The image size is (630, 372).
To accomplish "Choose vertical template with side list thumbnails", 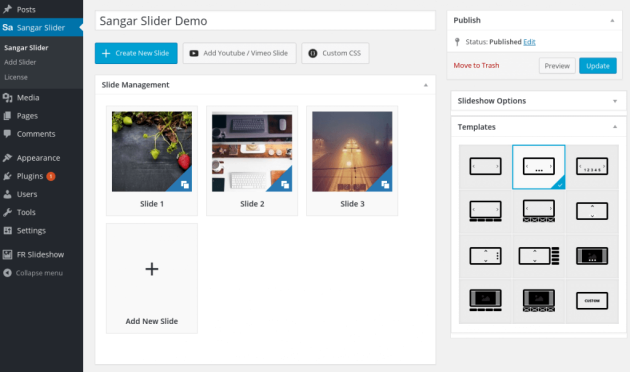I will [x=539, y=256].
